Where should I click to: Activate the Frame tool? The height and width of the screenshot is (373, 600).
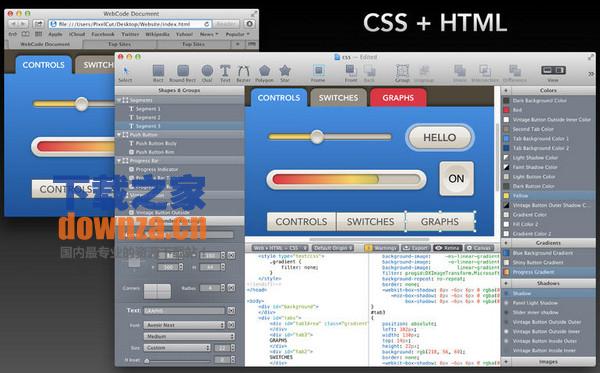click(318, 74)
